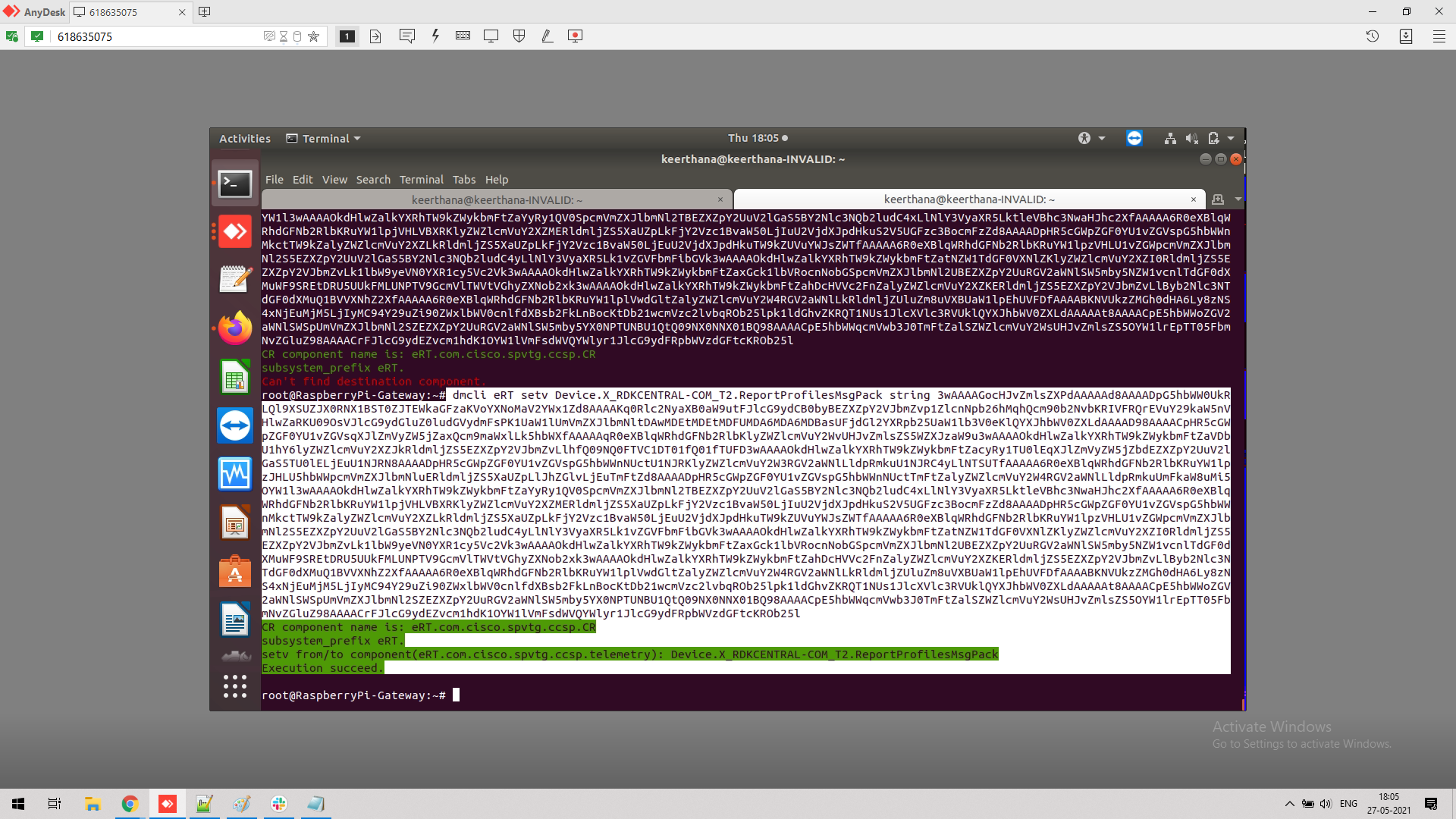The width and height of the screenshot is (1456, 819).
Task: Show hidden system tray icons
Action: pos(1290,804)
